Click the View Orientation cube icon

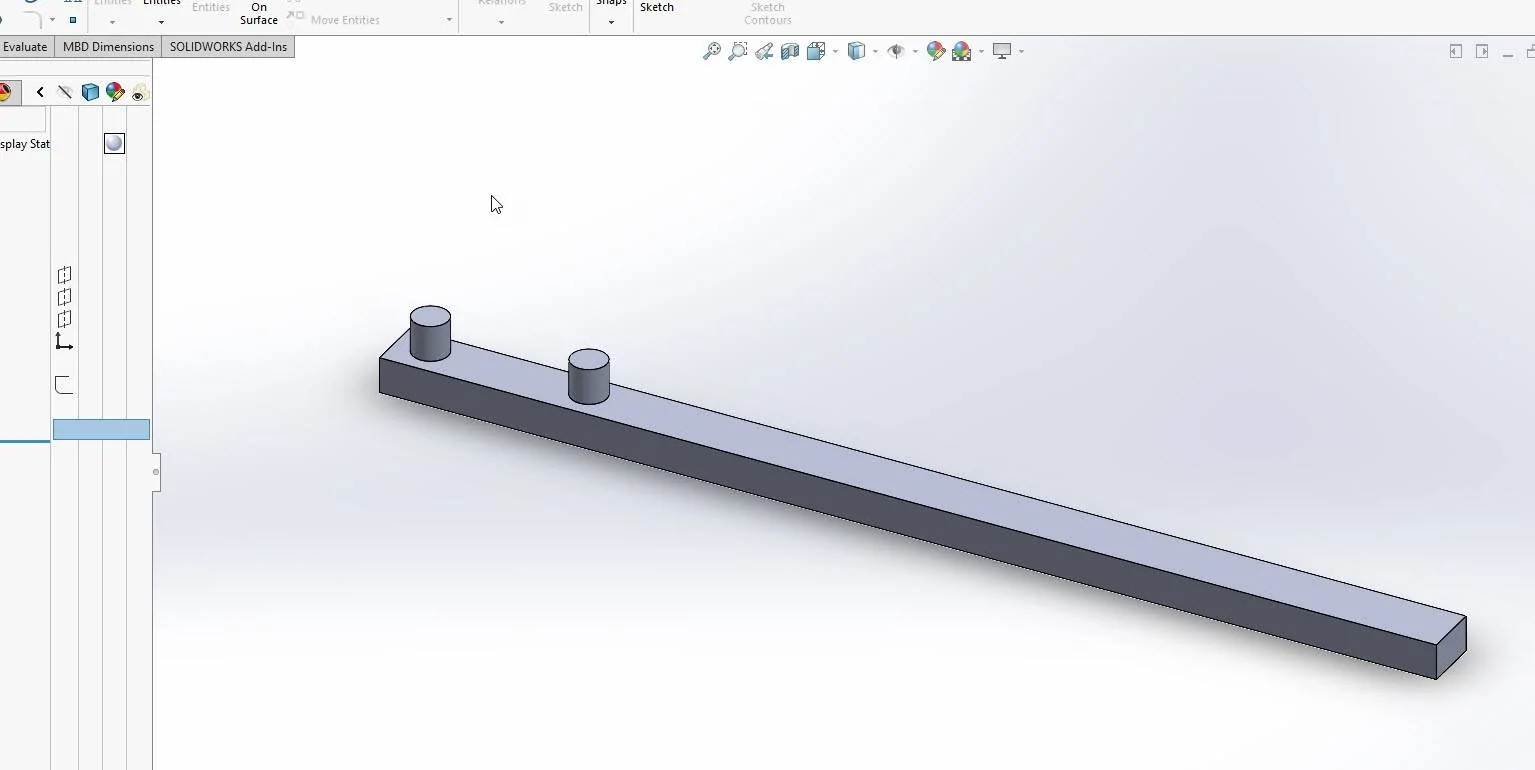[816, 51]
